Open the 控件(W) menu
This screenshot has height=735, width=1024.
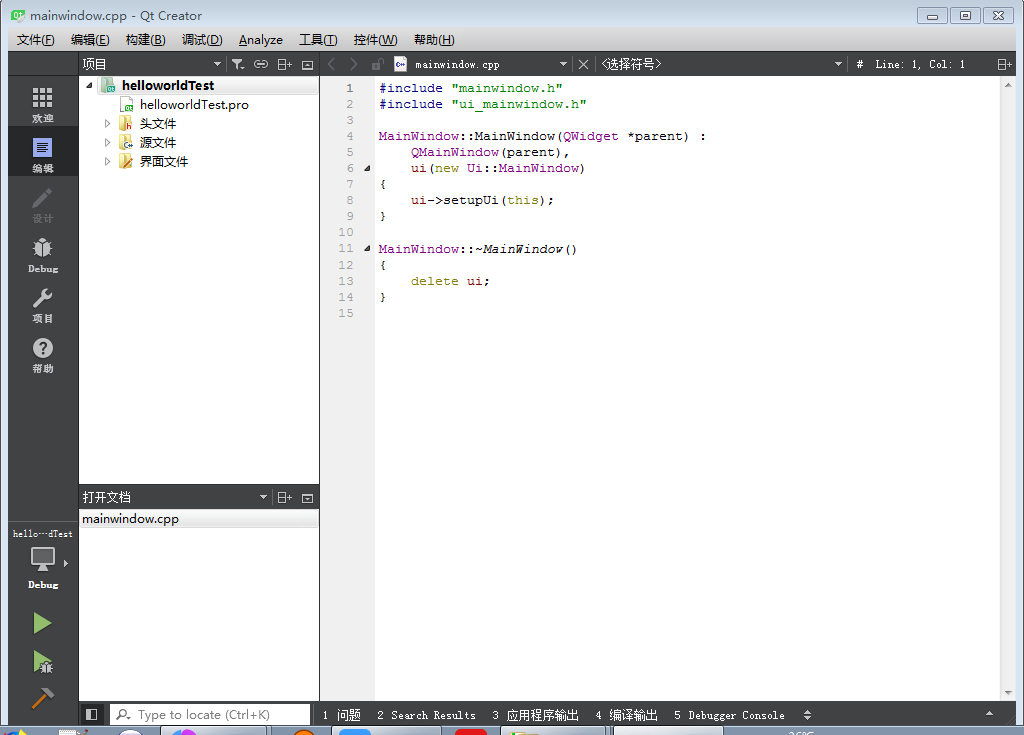tap(375, 40)
